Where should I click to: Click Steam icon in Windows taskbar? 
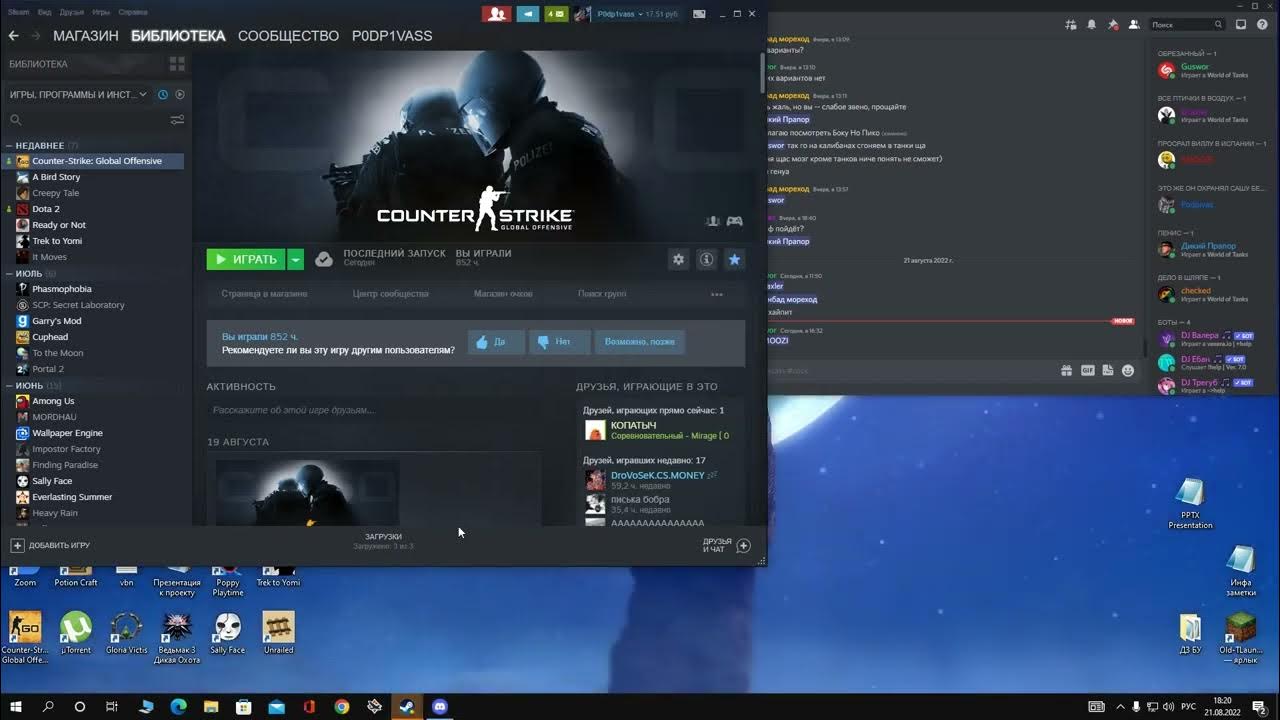407,706
